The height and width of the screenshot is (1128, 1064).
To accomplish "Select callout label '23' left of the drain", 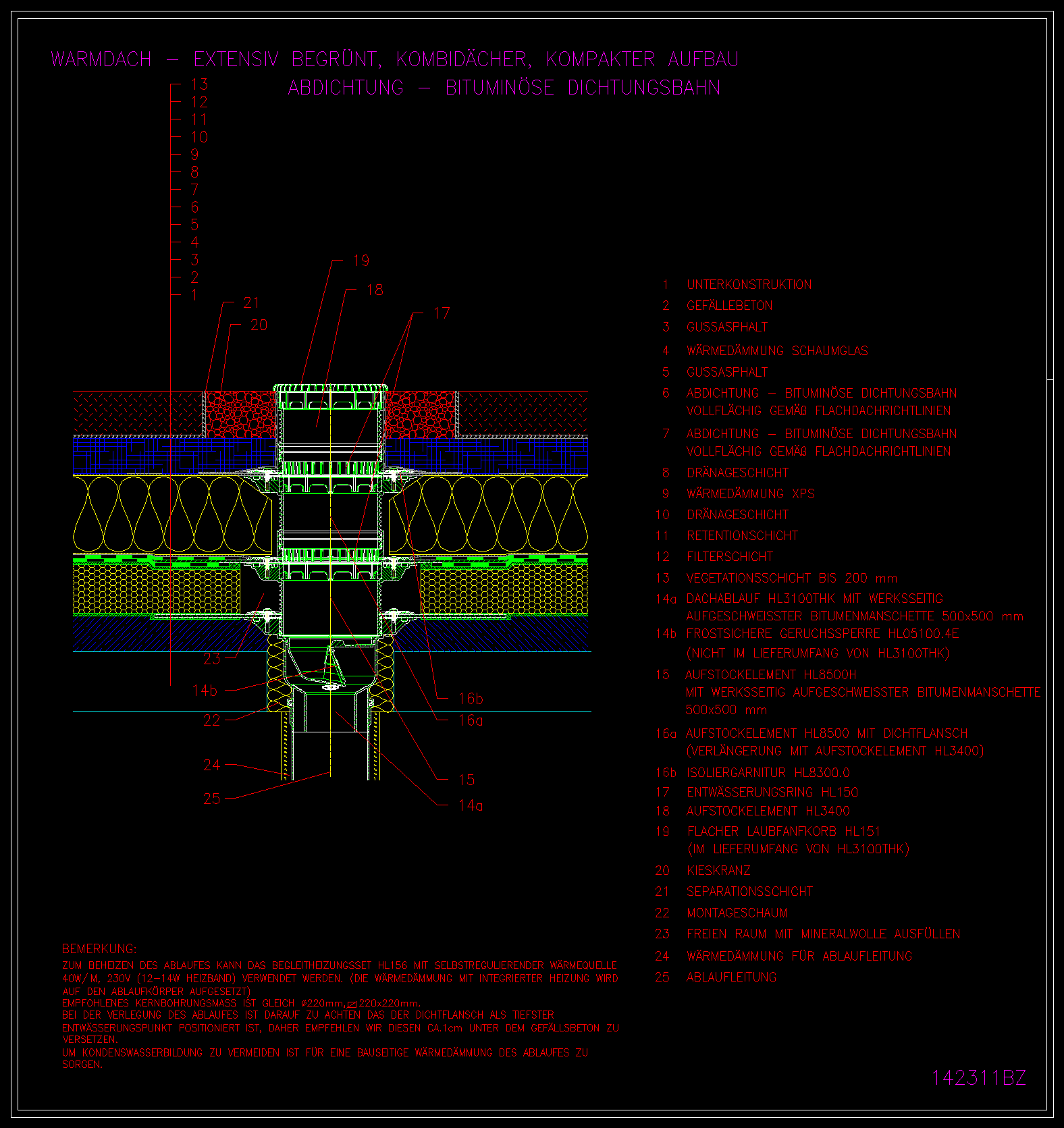I will point(212,659).
